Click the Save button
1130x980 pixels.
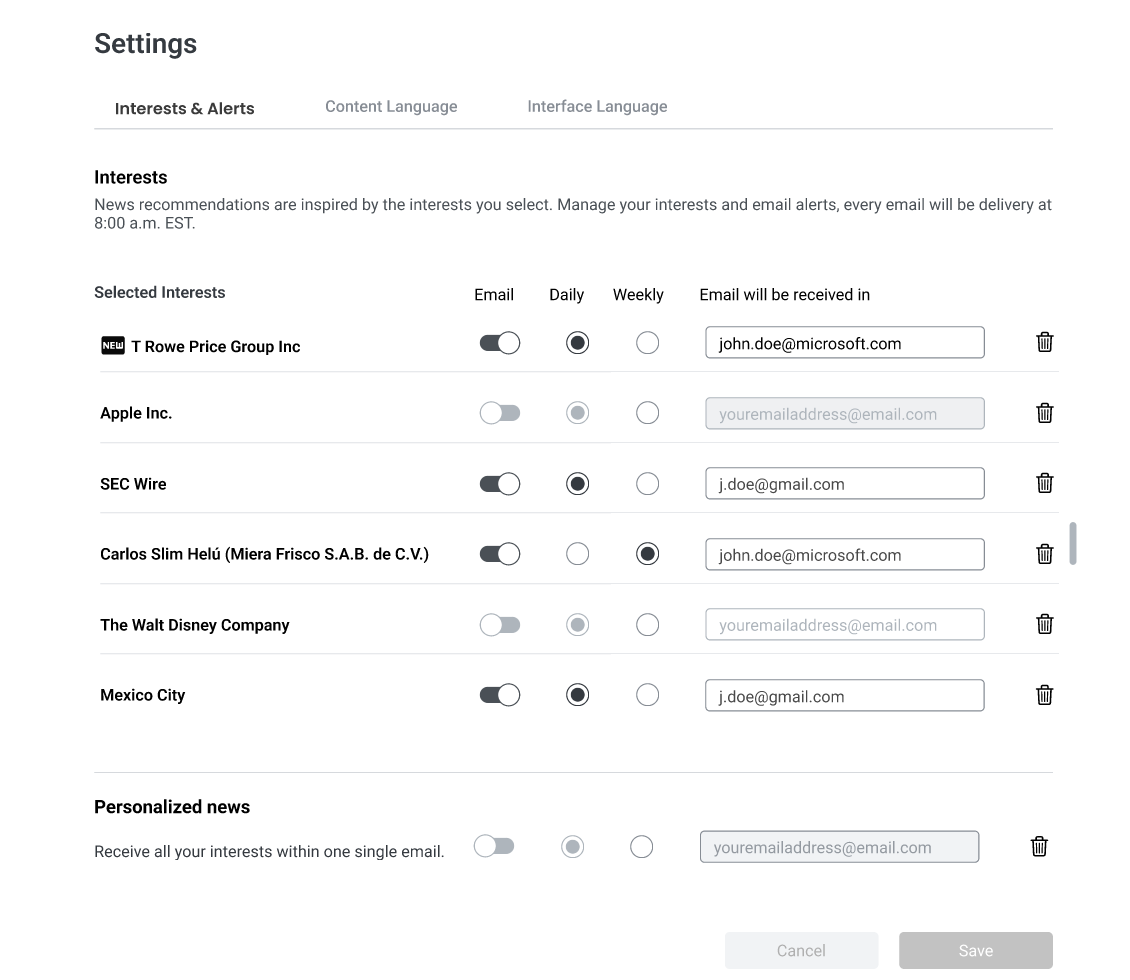[975, 951]
